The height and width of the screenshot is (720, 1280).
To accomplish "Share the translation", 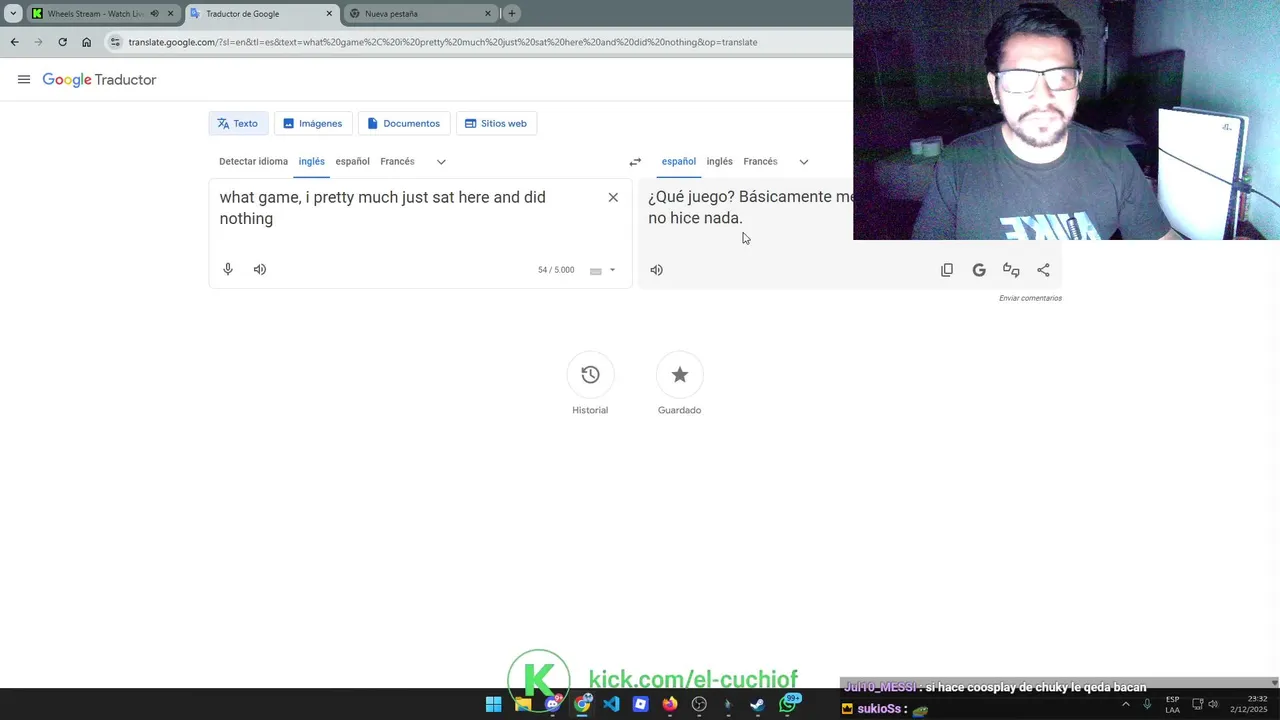I will click(x=1043, y=270).
